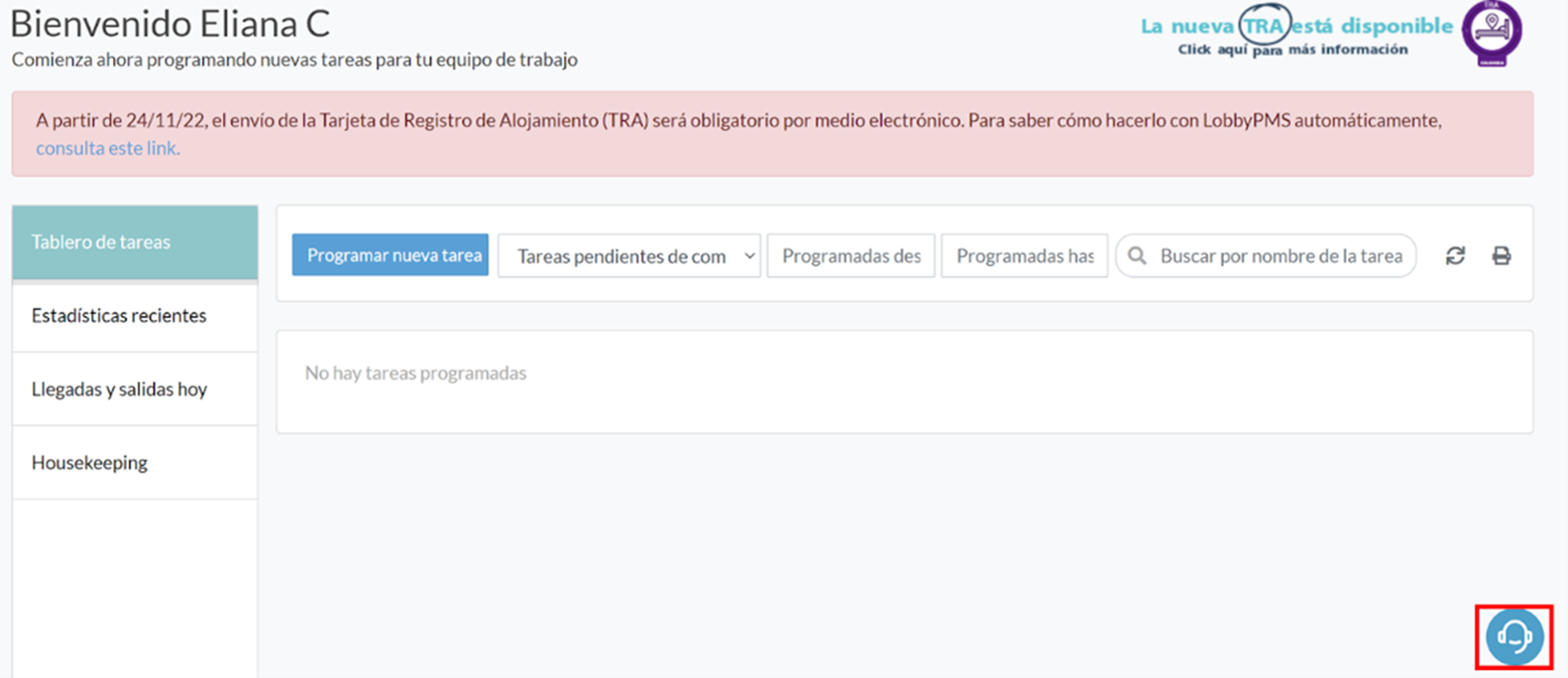Click the purple TRA bed badge icon
The width and height of the screenshot is (1568, 678).
click(1491, 32)
